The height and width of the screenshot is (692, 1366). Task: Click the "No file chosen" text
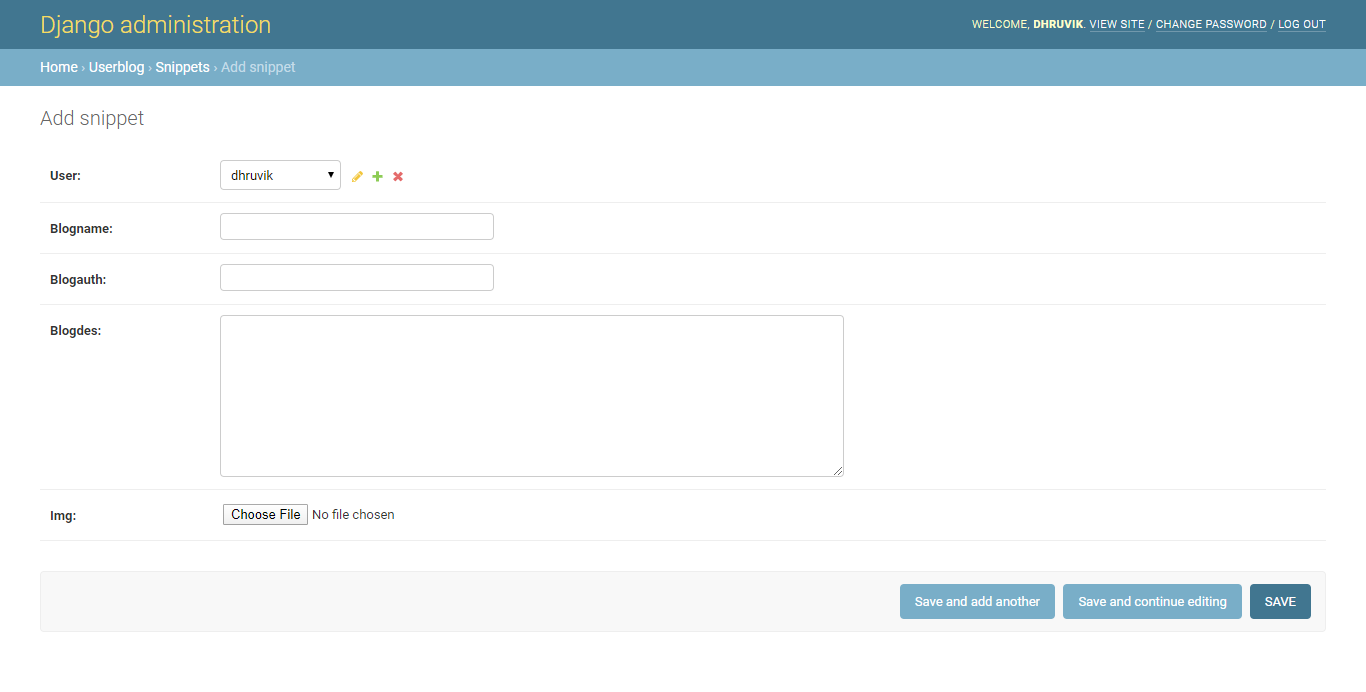(x=353, y=515)
